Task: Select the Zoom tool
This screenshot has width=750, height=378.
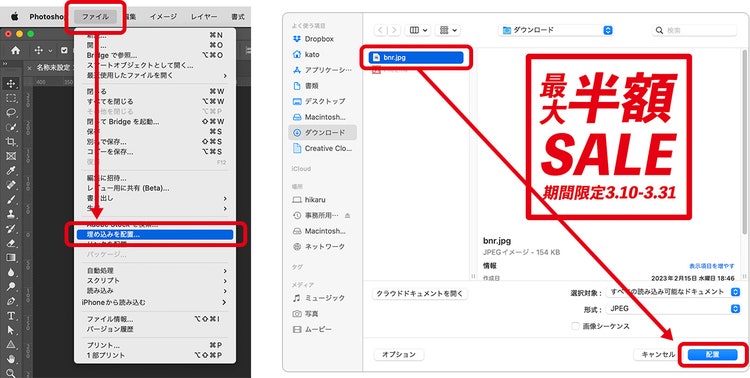Action: tap(11, 373)
